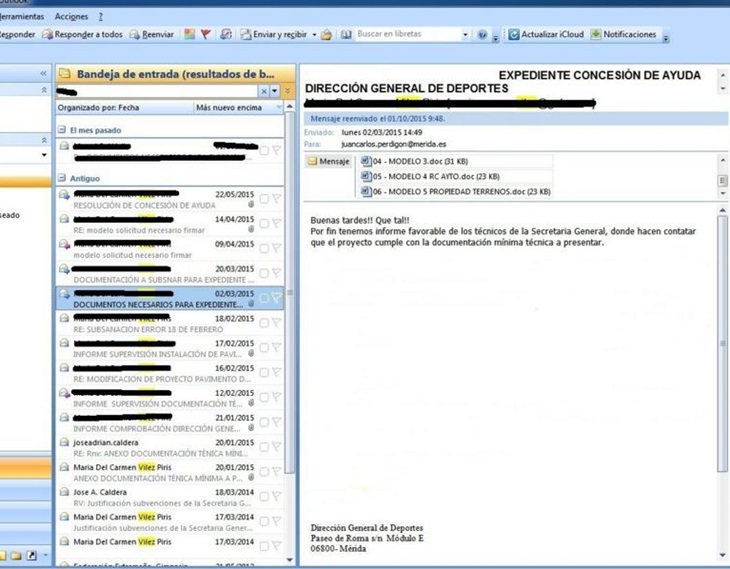
Task: Click the blue help icon in toolbar
Action: point(483,34)
